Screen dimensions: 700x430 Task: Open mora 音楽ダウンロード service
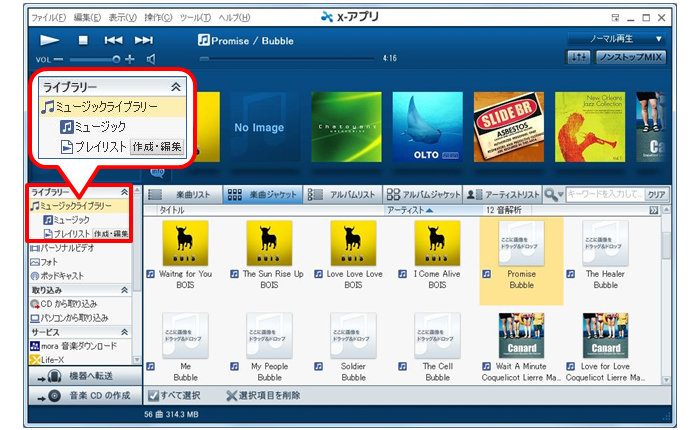[x=78, y=345]
